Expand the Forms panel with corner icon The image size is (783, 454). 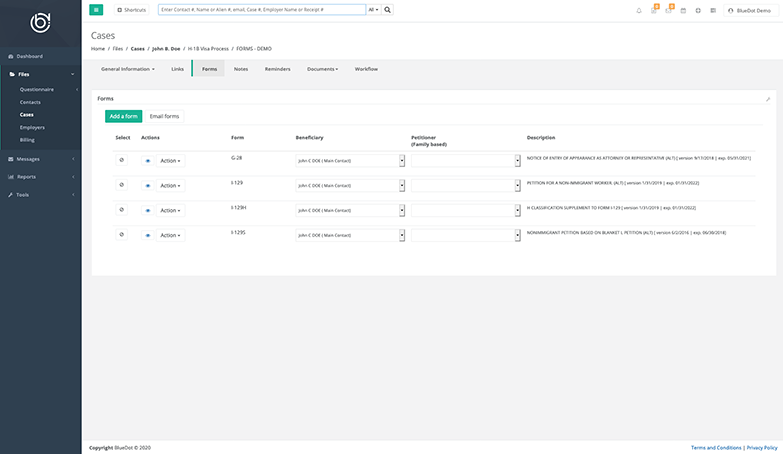coord(768,99)
